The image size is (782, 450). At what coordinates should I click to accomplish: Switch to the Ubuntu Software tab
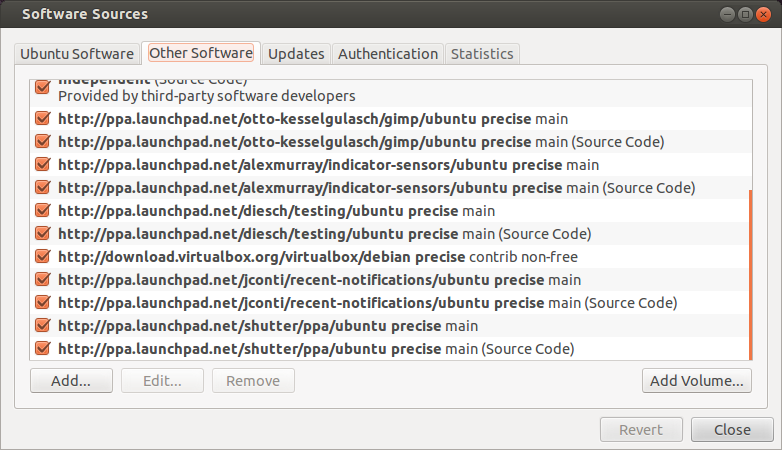(x=77, y=54)
